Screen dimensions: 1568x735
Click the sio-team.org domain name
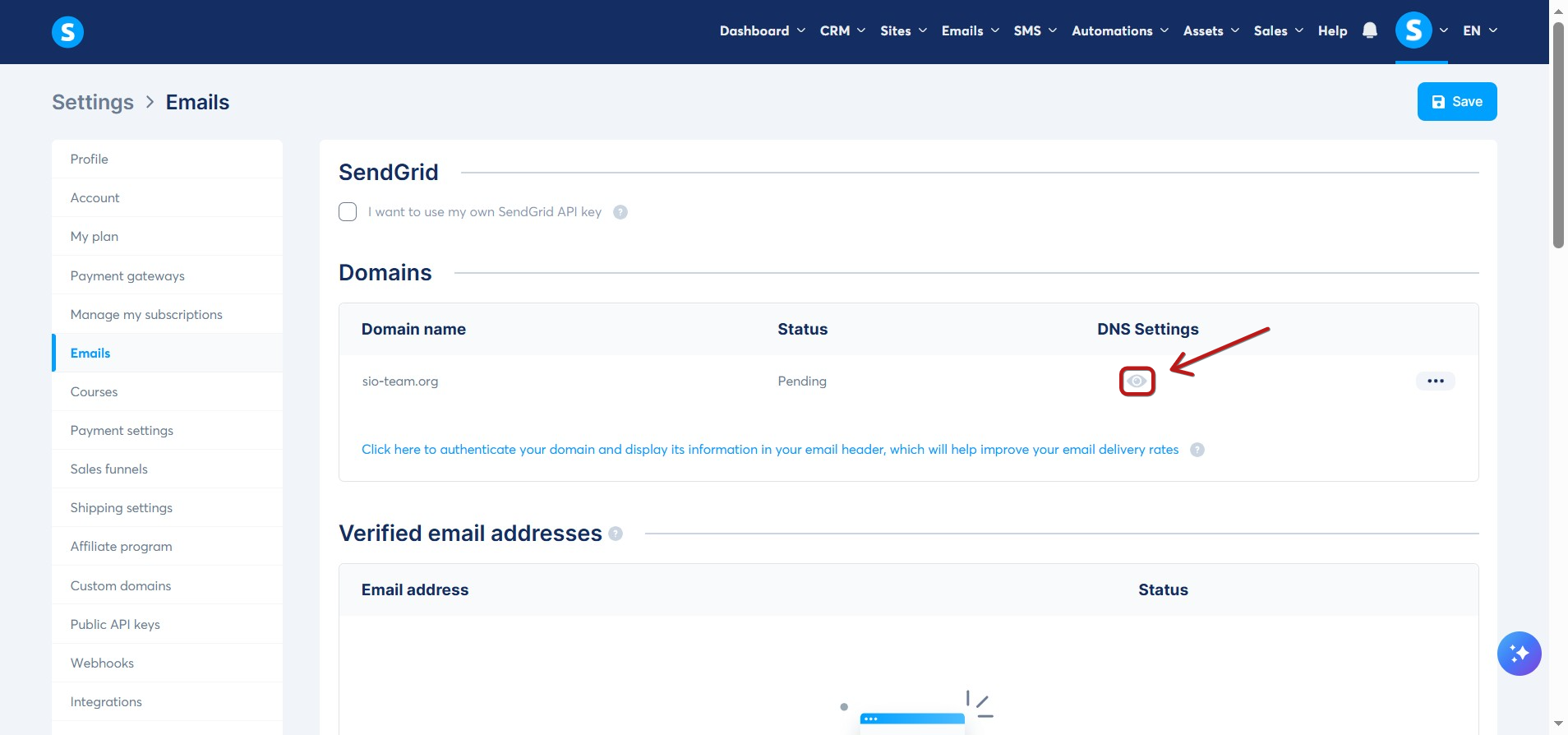coord(400,381)
